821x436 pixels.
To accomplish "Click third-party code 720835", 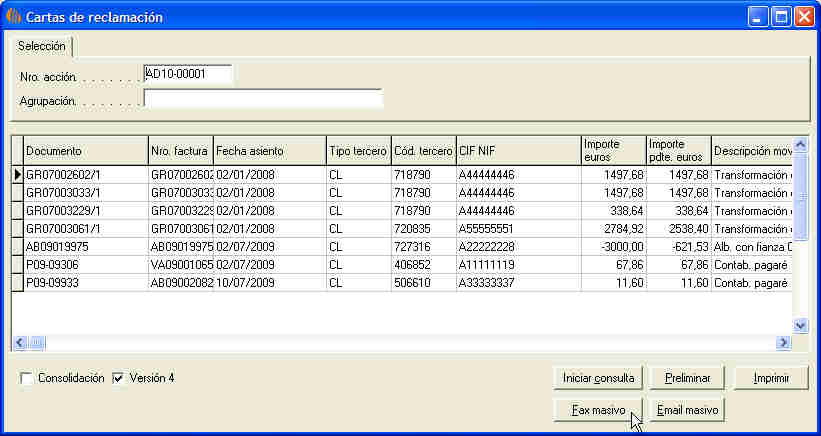I will pos(424,229).
